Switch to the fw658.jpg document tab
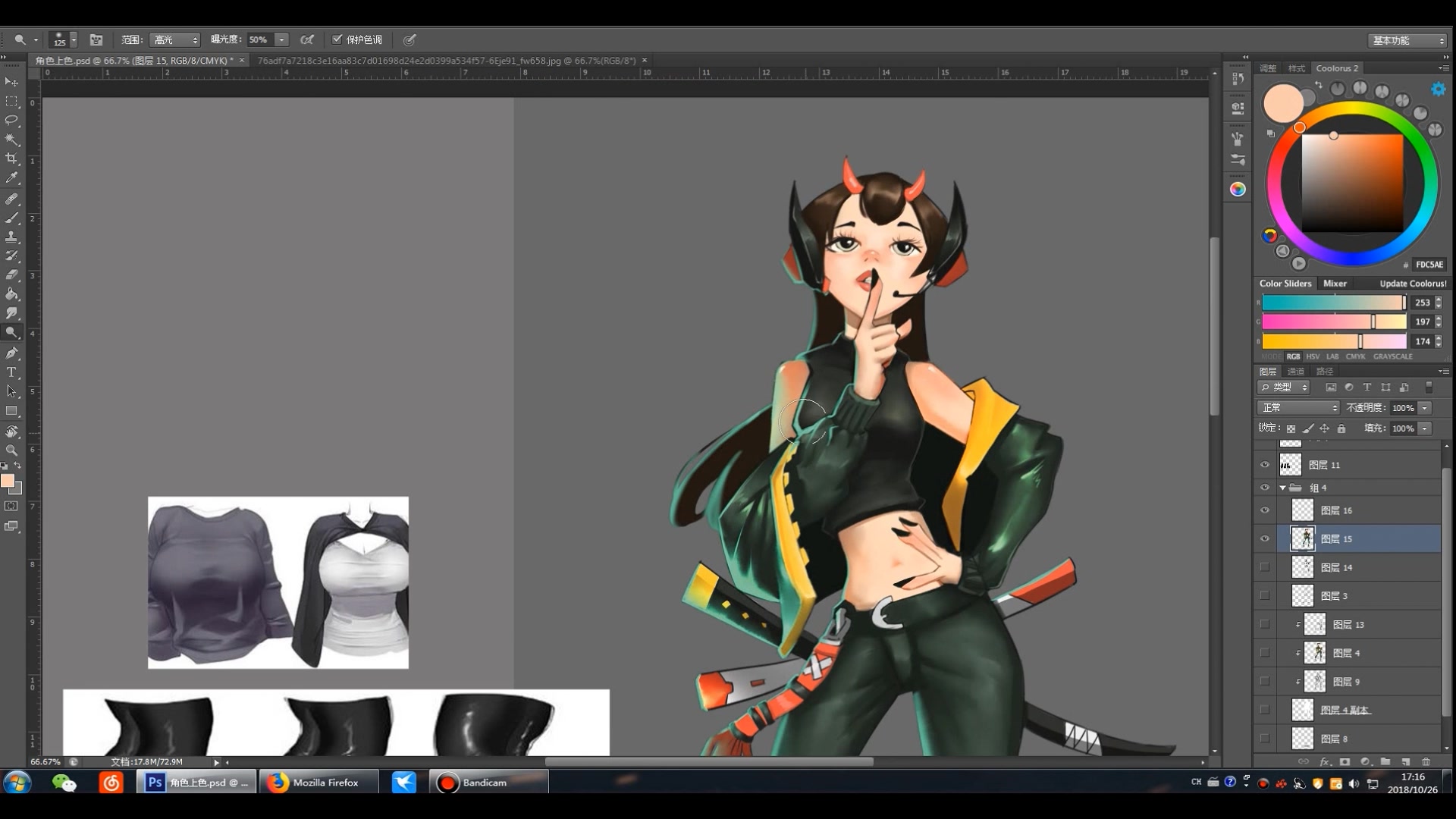The height and width of the screenshot is (819, 1456). pyautogui.click(x=447, y=61)
